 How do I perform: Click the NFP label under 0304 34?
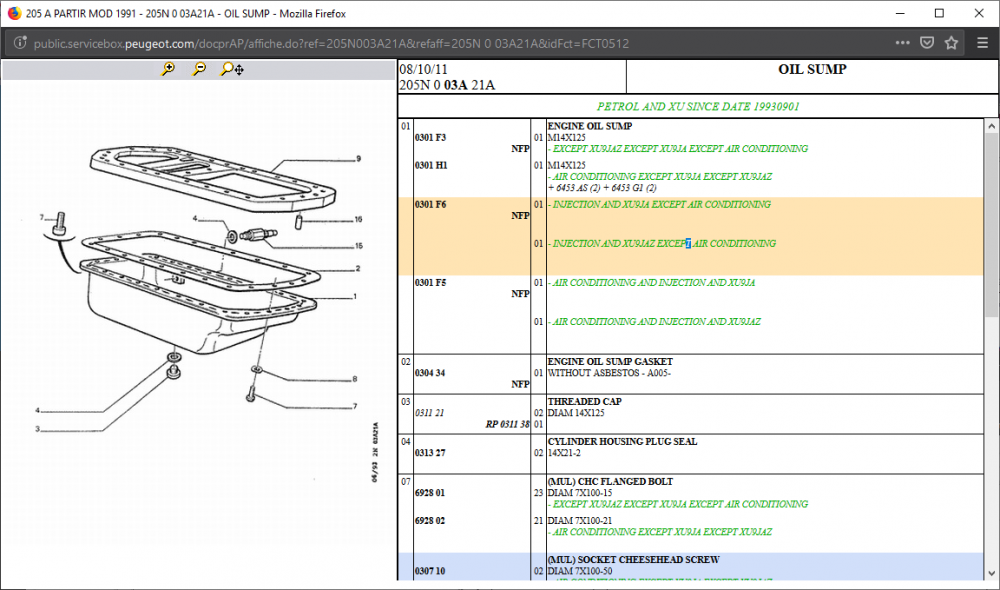click(520, 385)
